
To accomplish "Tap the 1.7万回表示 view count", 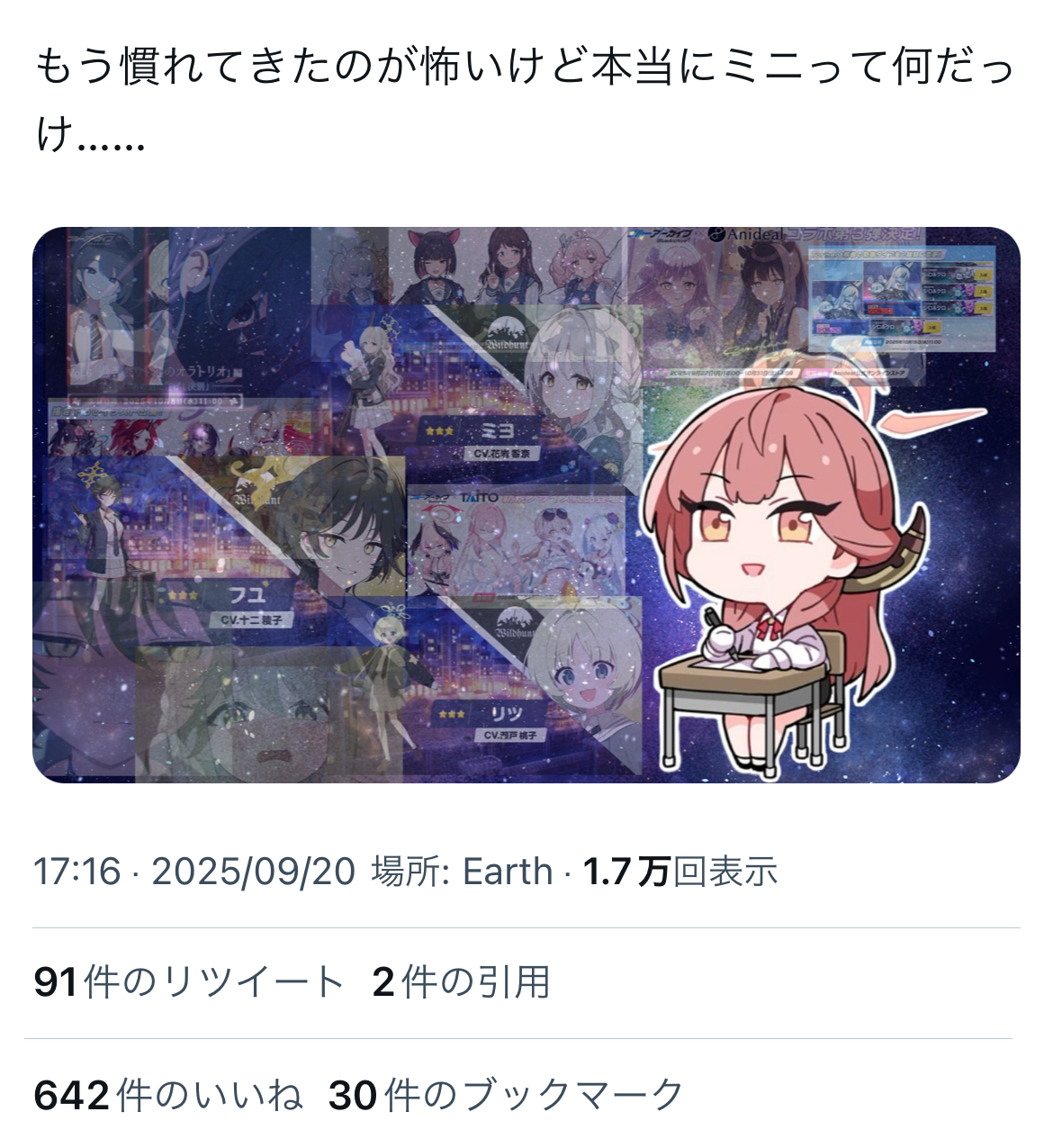I will pos(680,872).
